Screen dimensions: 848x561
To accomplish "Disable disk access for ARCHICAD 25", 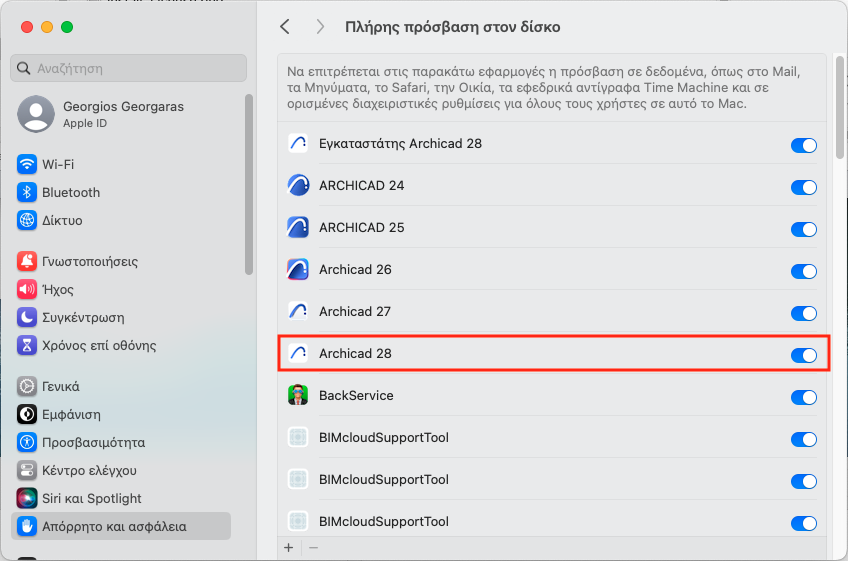I will 804,229.
